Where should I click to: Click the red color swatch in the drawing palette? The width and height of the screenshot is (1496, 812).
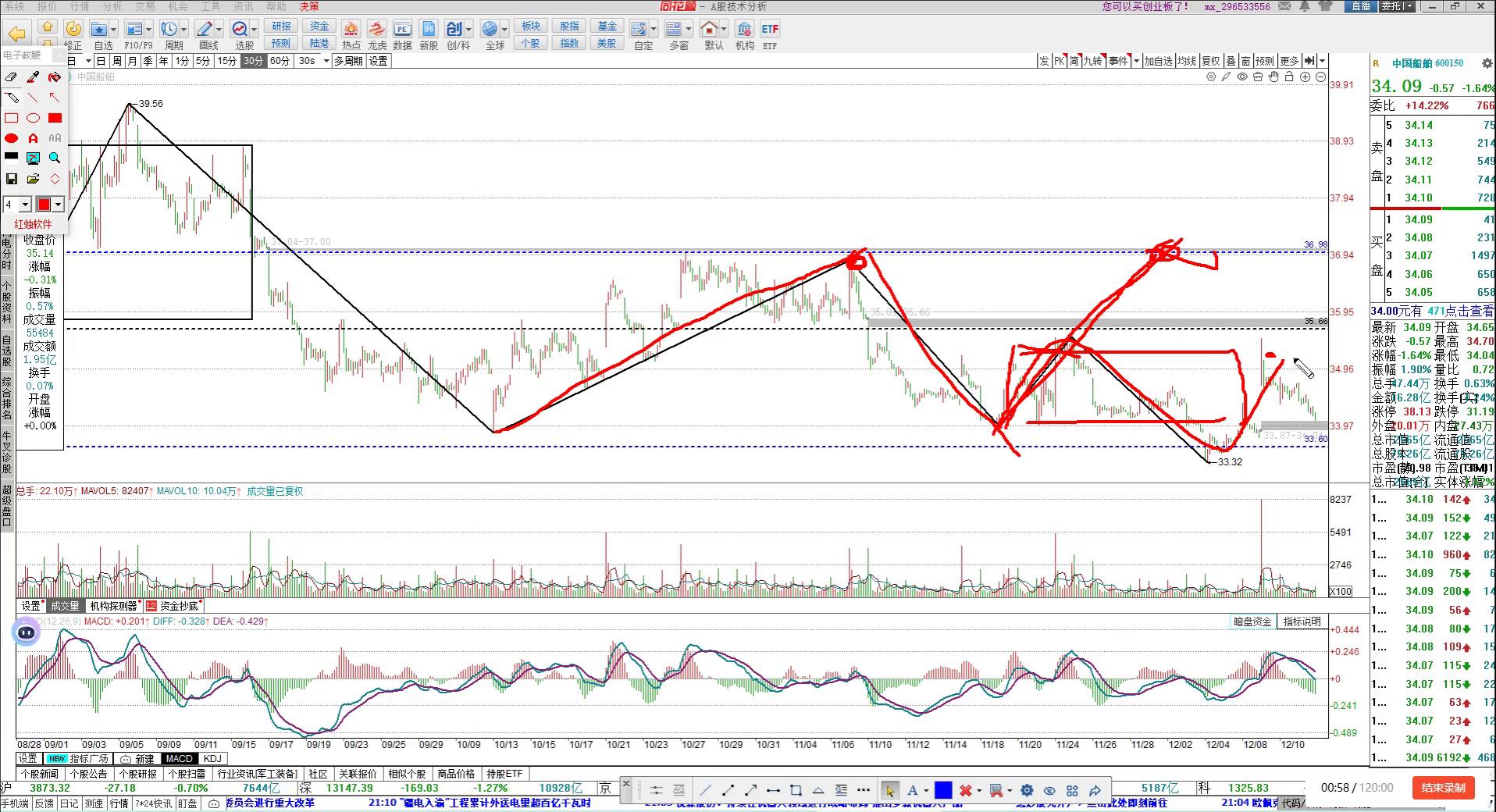click(x=44, y=205)
